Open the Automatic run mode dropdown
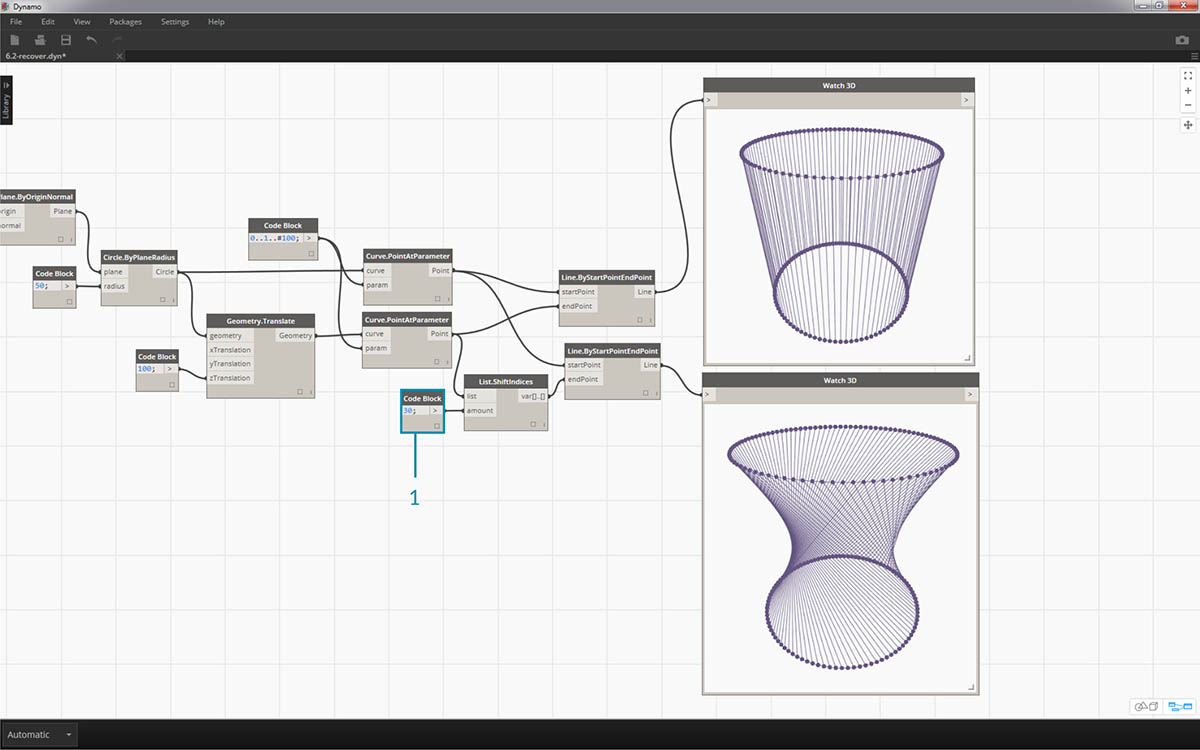 click(x=40, y=735)
